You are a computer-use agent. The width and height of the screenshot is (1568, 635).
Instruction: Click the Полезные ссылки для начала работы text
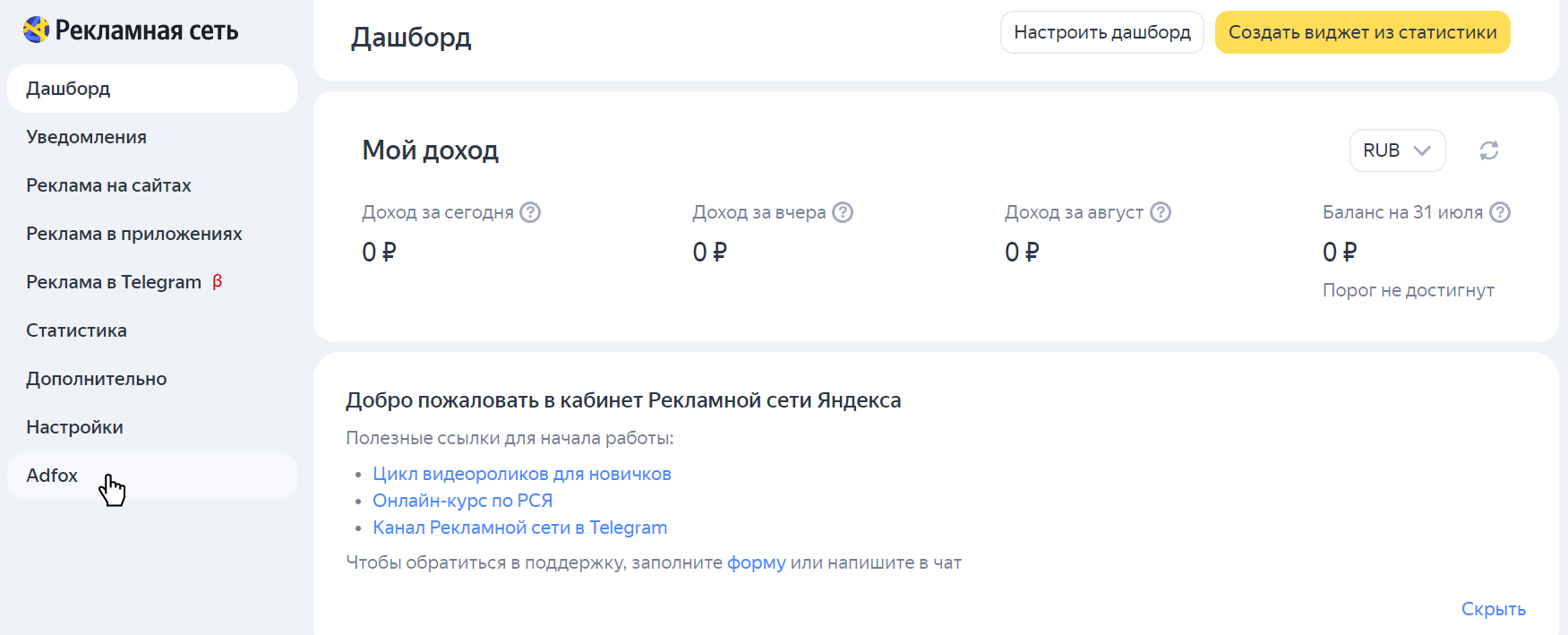pyautogui.click(x=510, y=438)
